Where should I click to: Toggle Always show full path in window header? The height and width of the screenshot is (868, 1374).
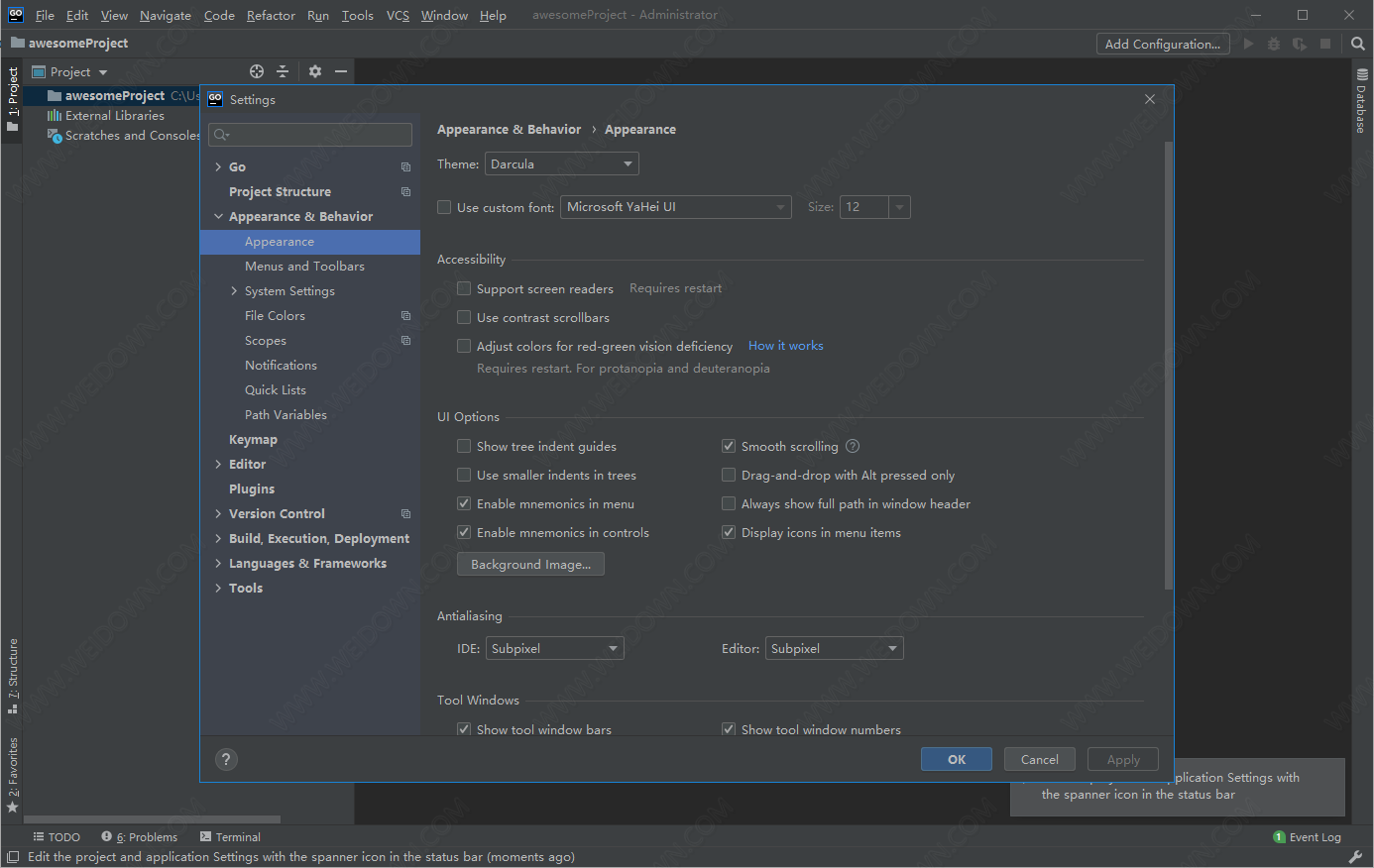729,503
